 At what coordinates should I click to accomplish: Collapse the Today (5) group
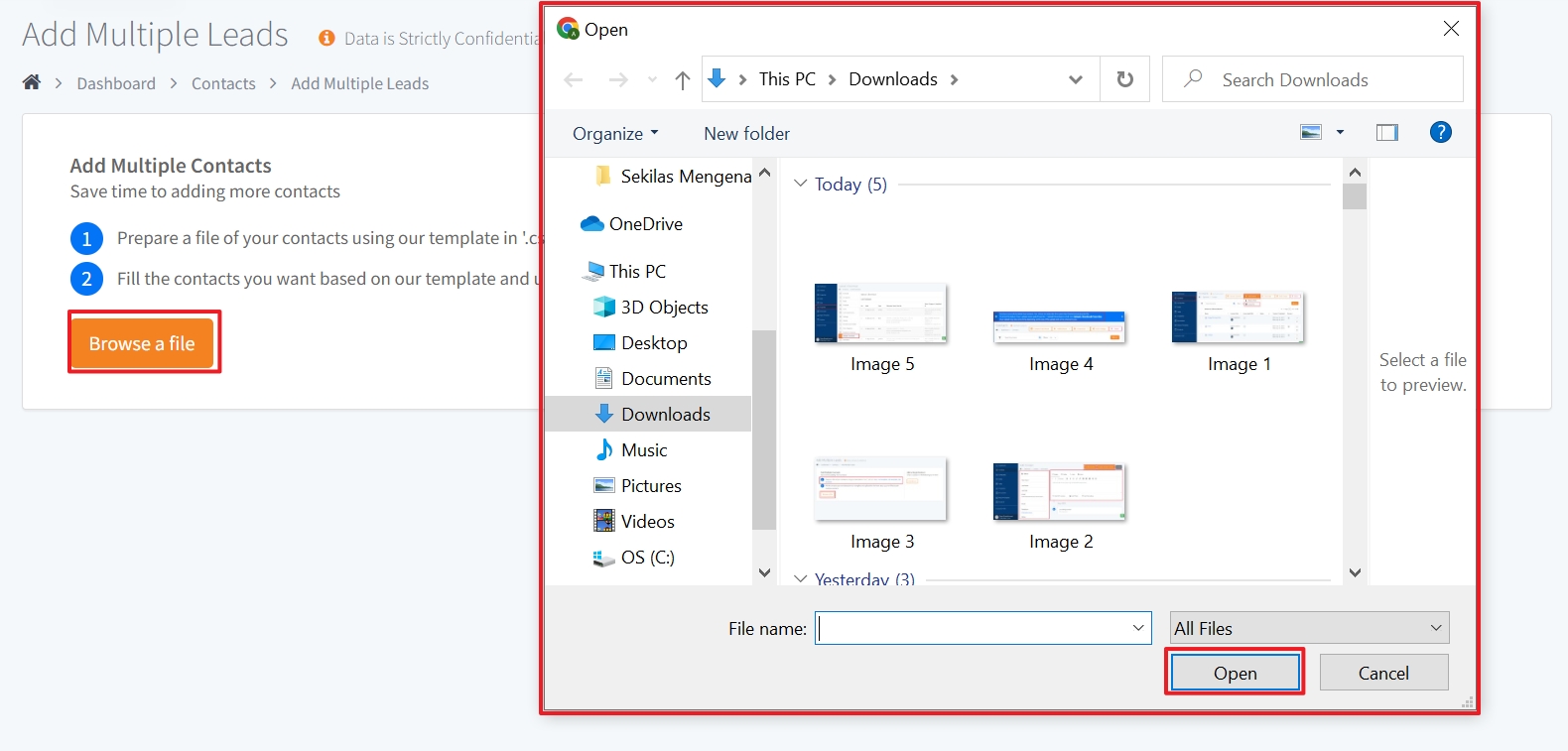pos(801,184)
